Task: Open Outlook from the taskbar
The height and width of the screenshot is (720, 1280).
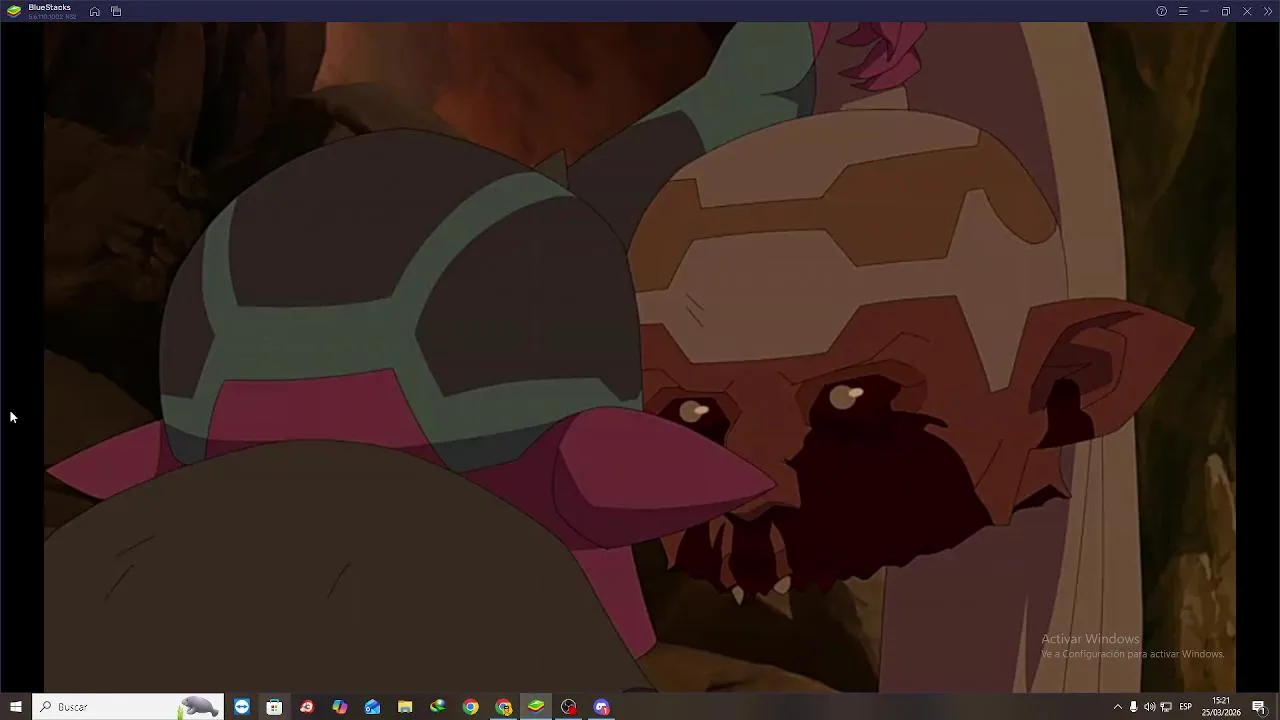Action: pos(372,707)
